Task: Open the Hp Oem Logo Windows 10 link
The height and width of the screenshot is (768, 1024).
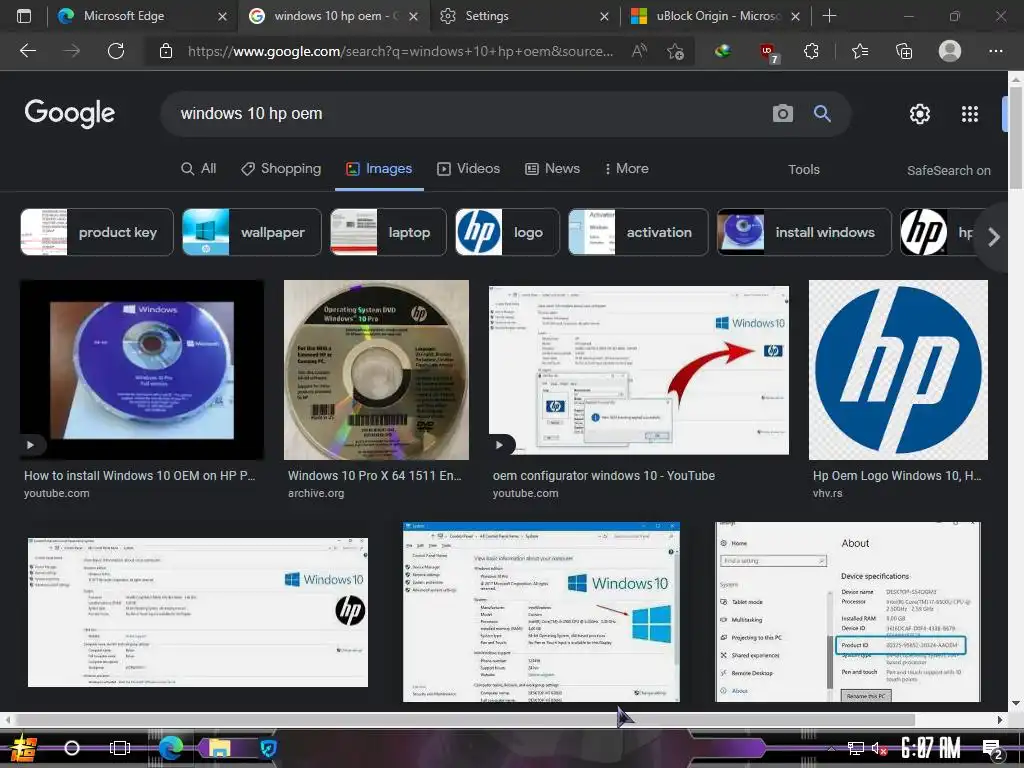Action: coord(897,475)
